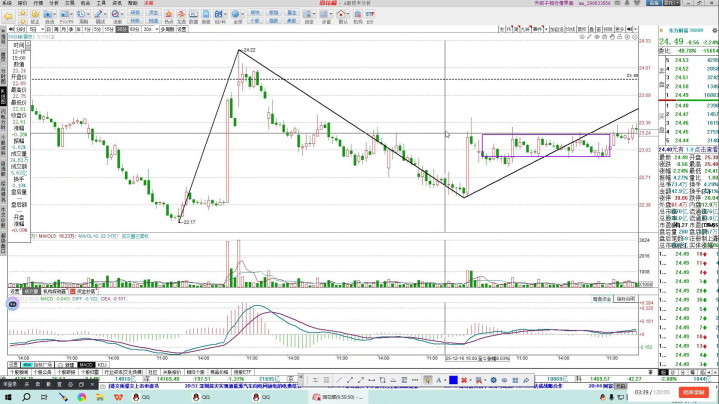The image size is (719, 404).
Task: Click the 设置 settings button
Action: pos(182,30)
